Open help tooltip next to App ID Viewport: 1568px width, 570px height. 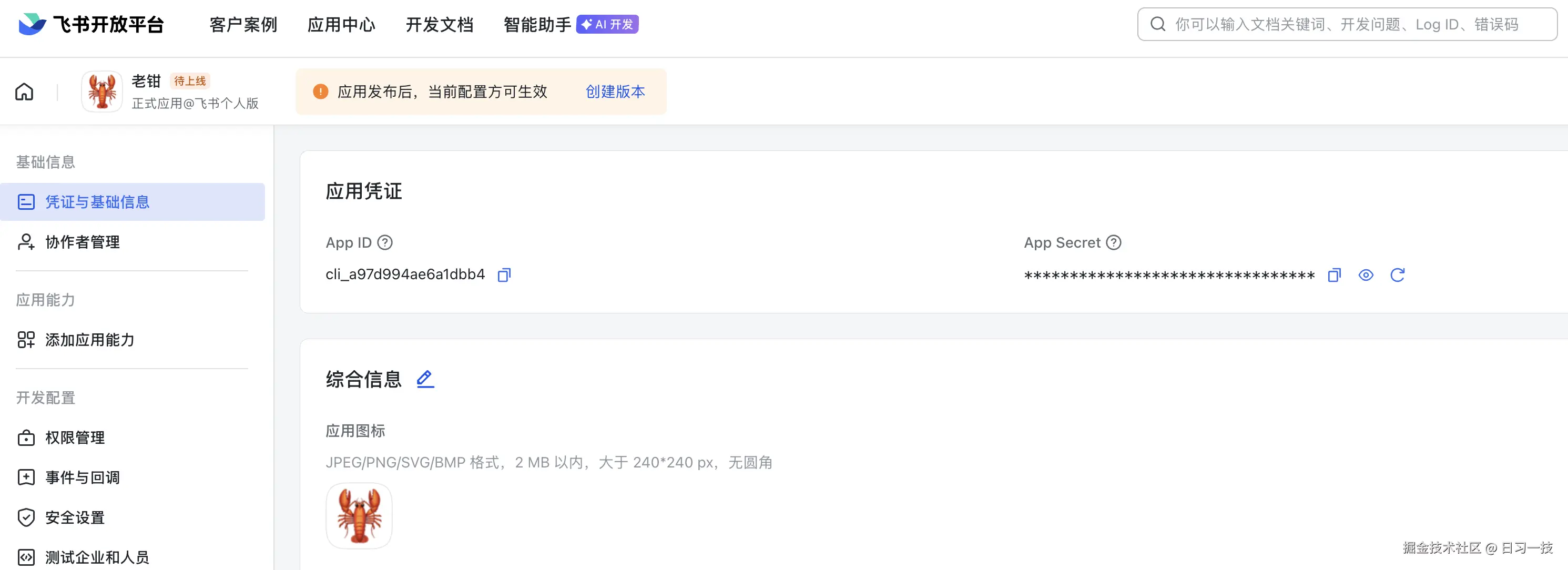pos(385,242)
